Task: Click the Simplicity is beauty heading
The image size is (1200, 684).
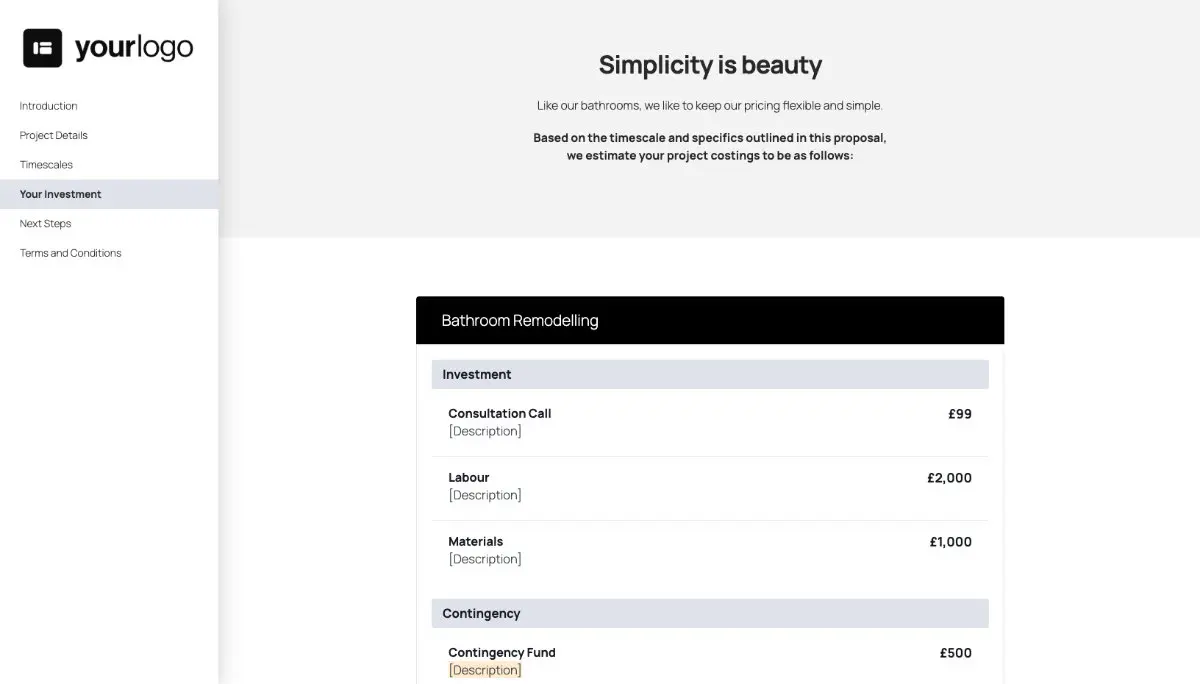Action: point(710,65)
